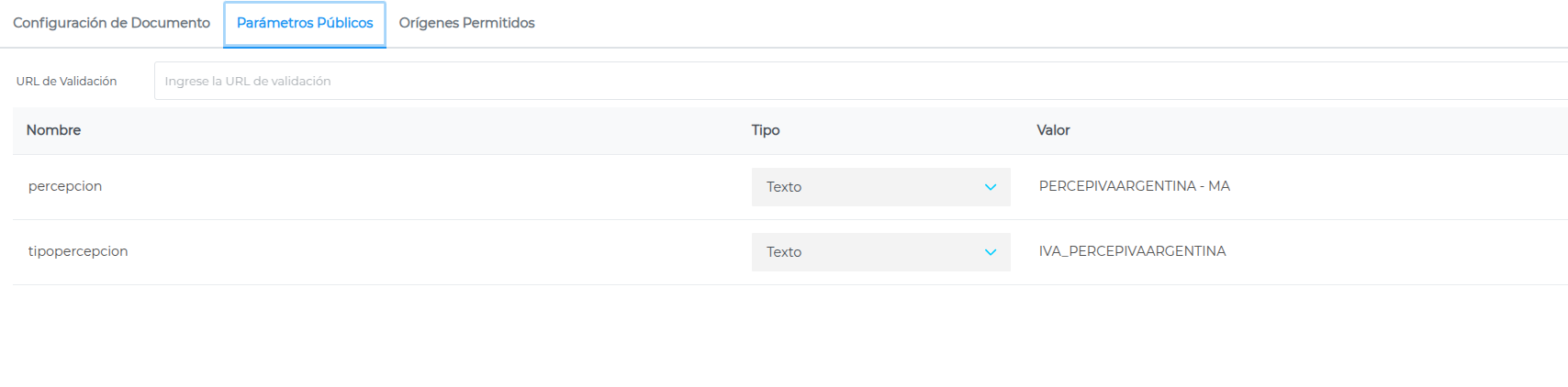
Task: Select the Parámetros Públicos tab
Action: point(305,23)
